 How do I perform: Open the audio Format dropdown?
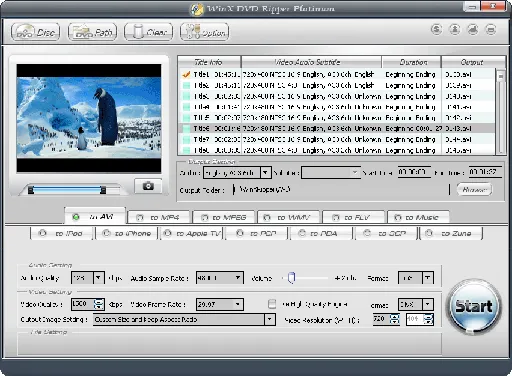(x=428, y=278)
